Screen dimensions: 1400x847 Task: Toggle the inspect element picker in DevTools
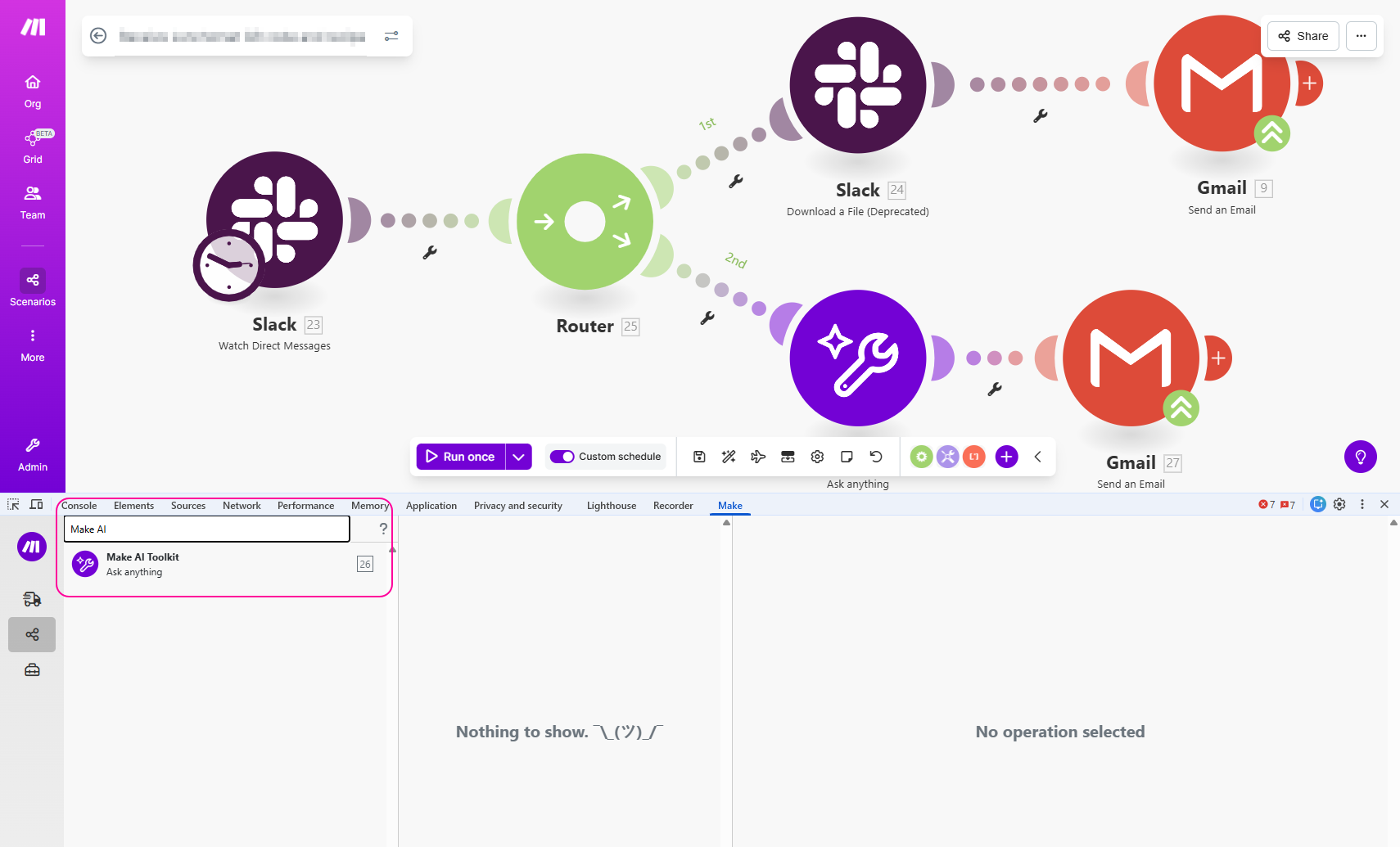(13, 505)
